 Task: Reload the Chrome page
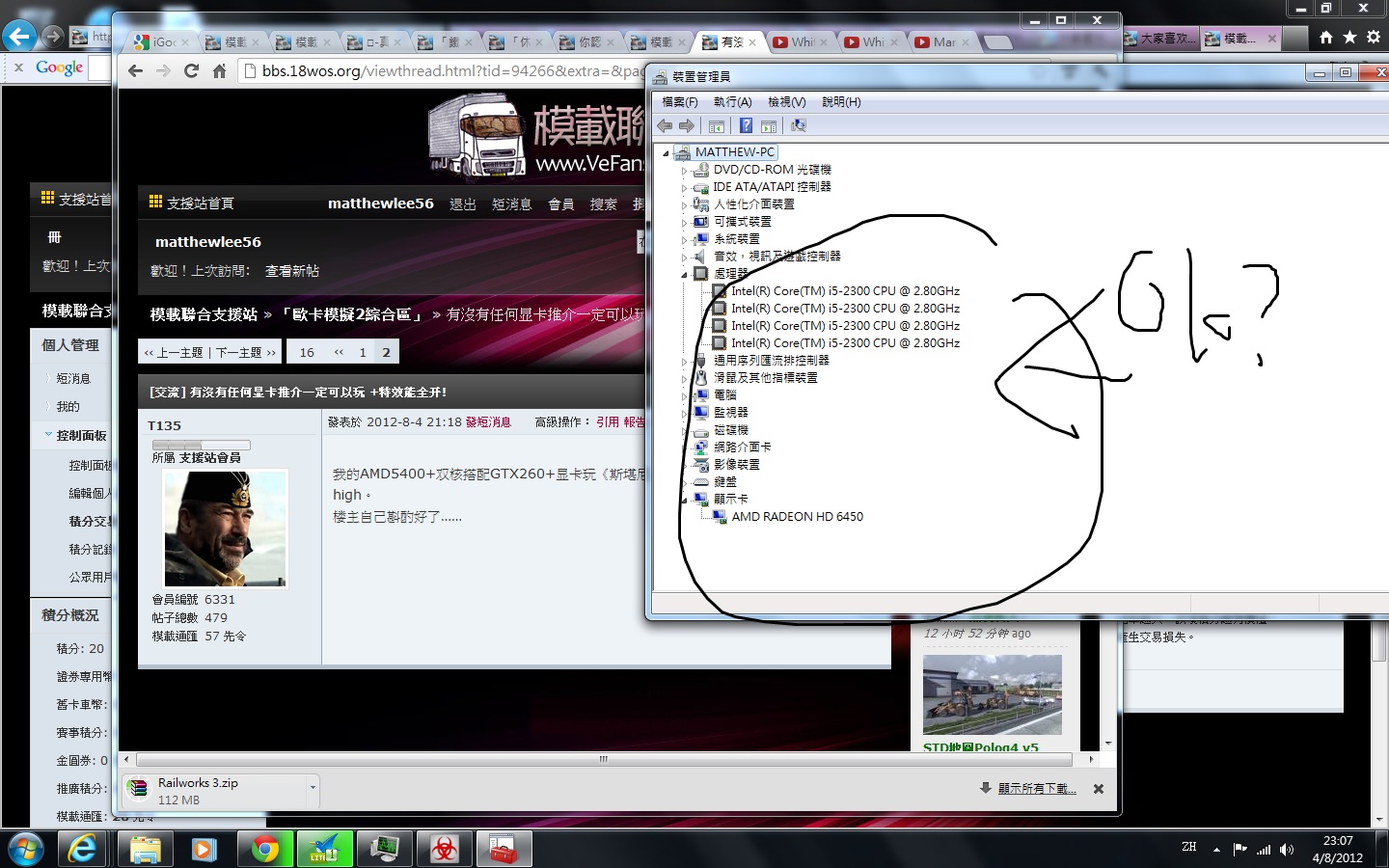(x=191, y=70)
